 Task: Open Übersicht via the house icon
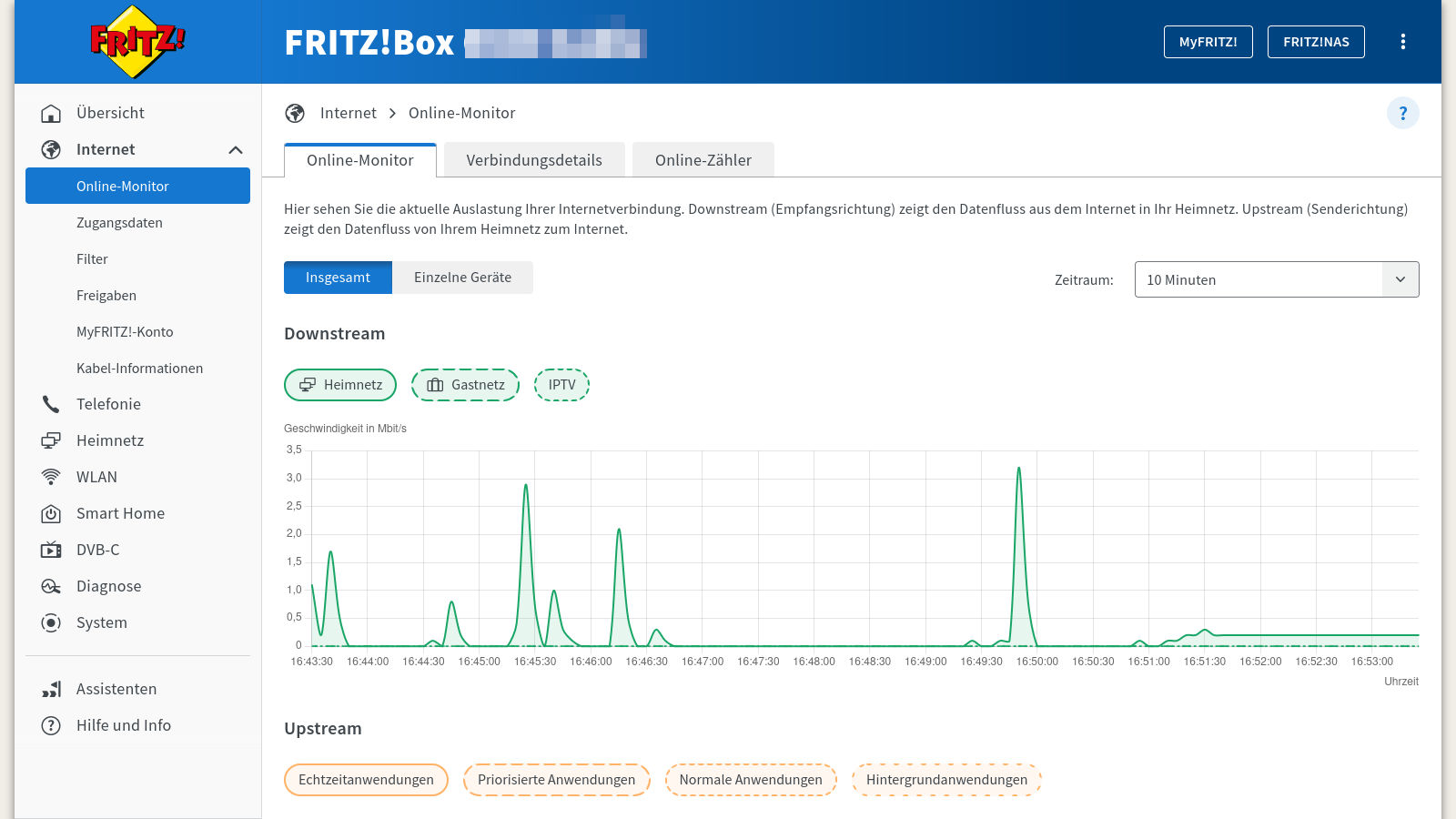pos(52,113)
